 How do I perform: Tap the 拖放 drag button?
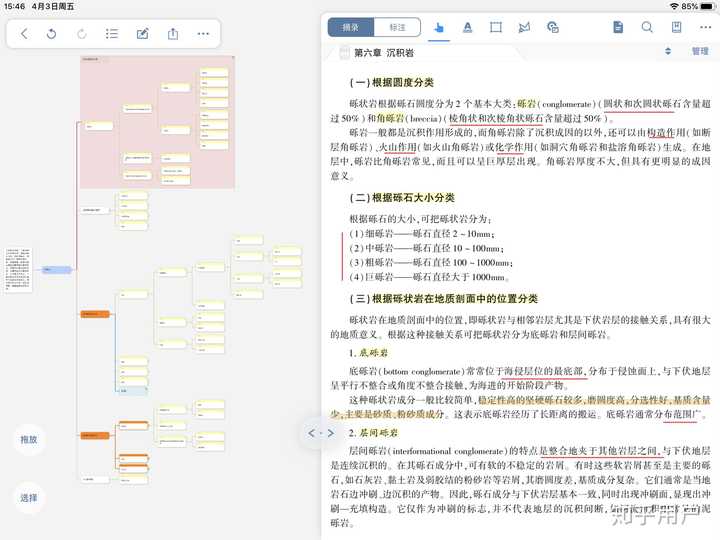point(29,439)
